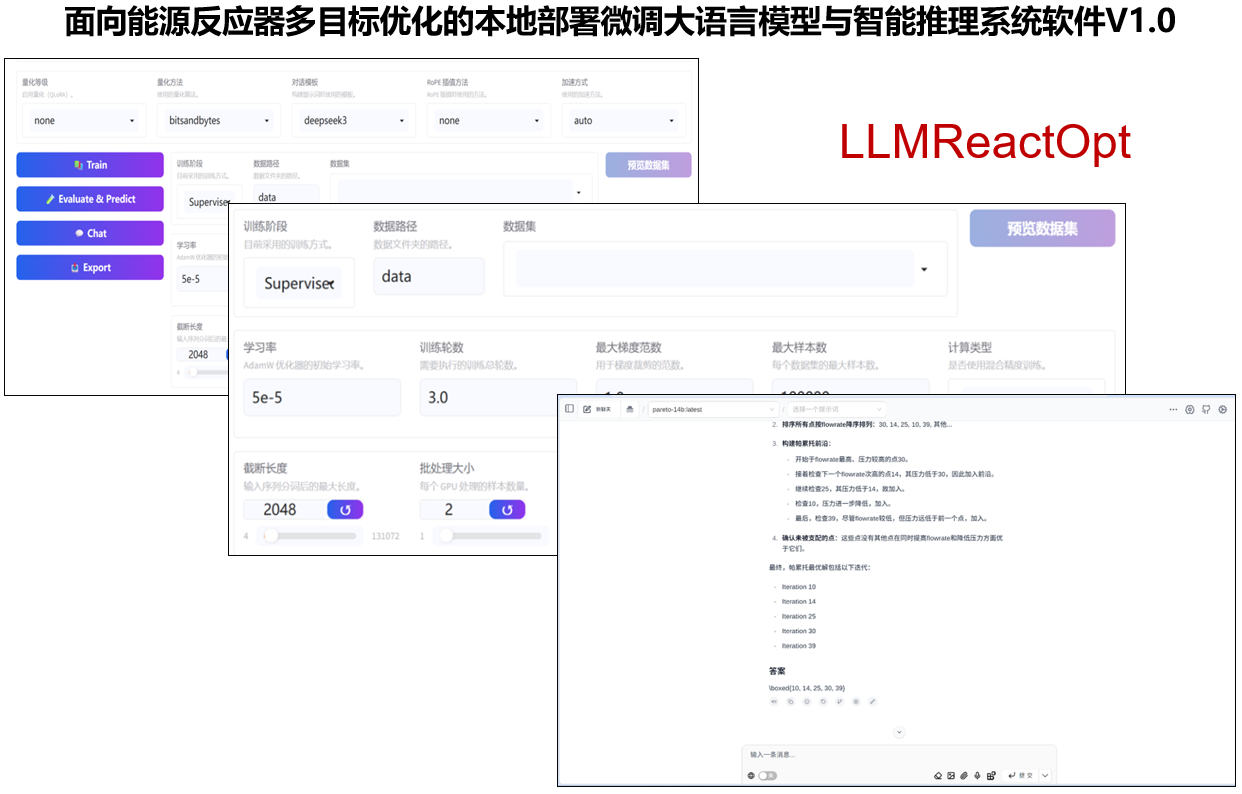Read the answer aloud with speaker icon
This screenshot has height=794, width=1242.
click(775, 702)
